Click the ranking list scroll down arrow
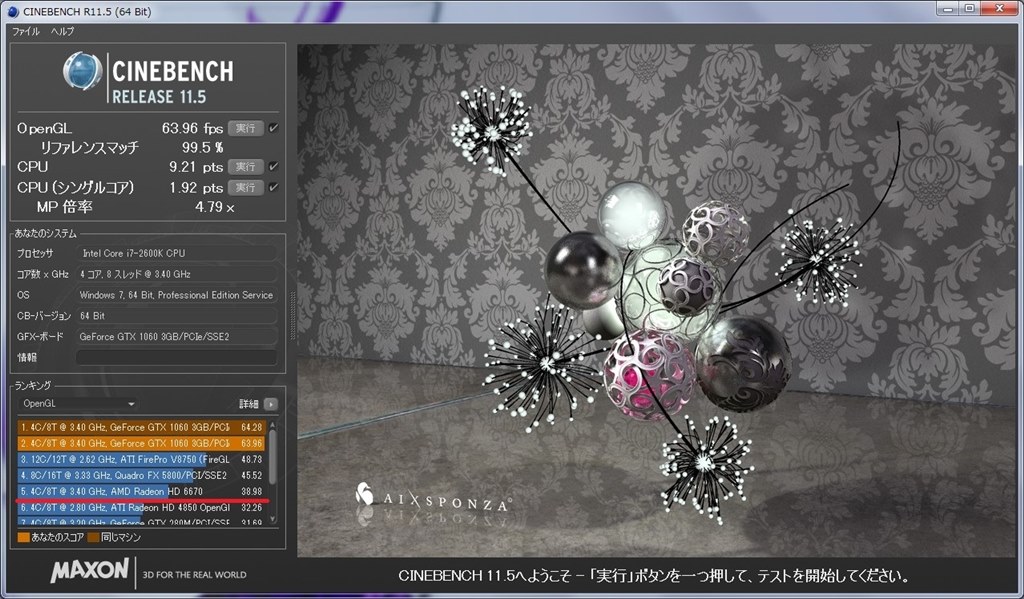 (x=273, y=520)
